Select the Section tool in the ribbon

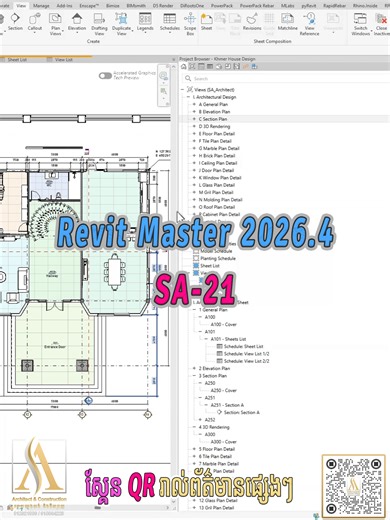pos(15,22)
